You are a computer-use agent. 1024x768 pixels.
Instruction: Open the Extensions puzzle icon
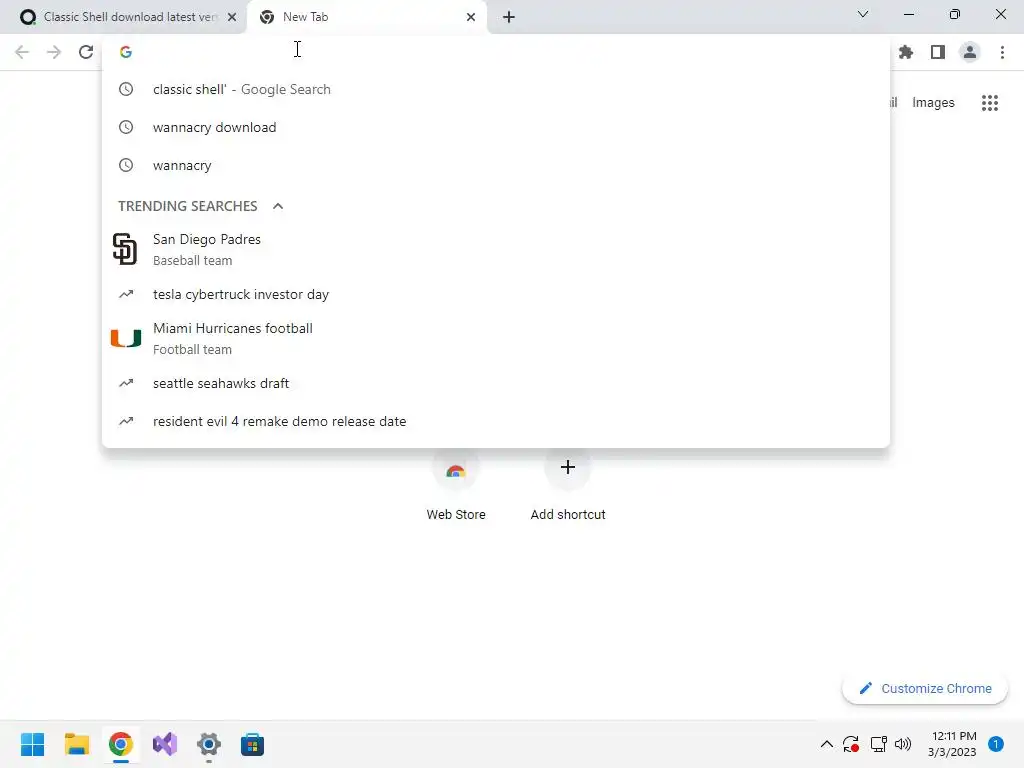pyautogui.click(x=906, y=52)
